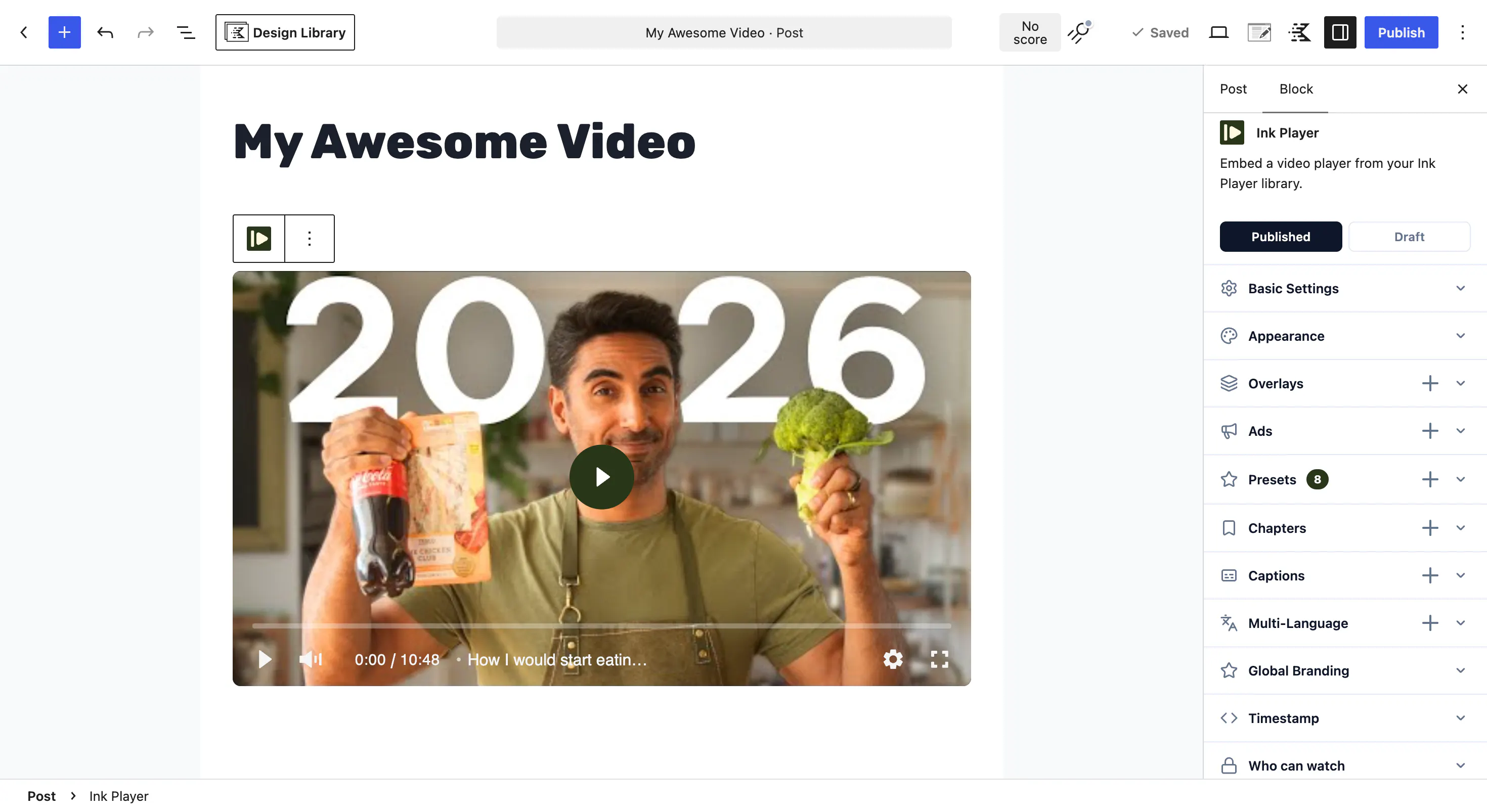The image size is (1487, 812).
Task: Open the block inserter plus button
Action: (x=64, y=32)
